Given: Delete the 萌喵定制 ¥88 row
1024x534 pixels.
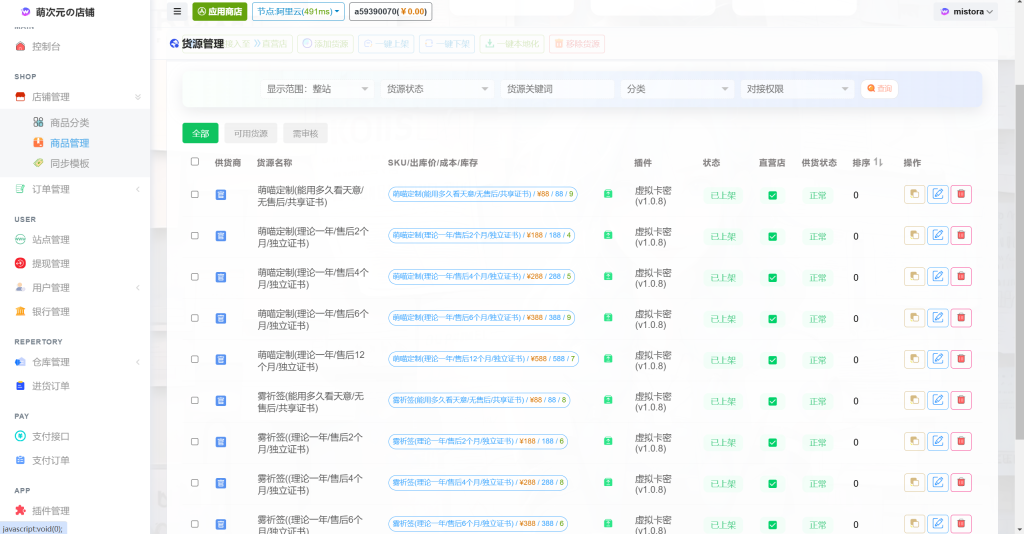Looking at the screenshot, I should click(x=961, y=194).
